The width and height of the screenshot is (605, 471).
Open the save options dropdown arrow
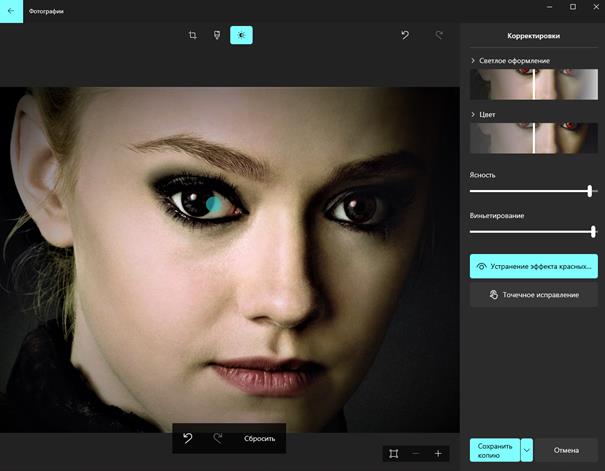click(x=527, y=450)
